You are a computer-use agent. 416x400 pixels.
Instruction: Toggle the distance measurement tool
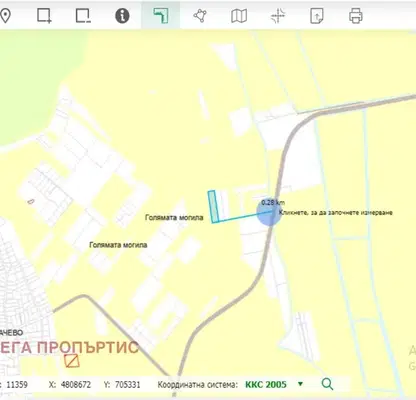point(161,16)
